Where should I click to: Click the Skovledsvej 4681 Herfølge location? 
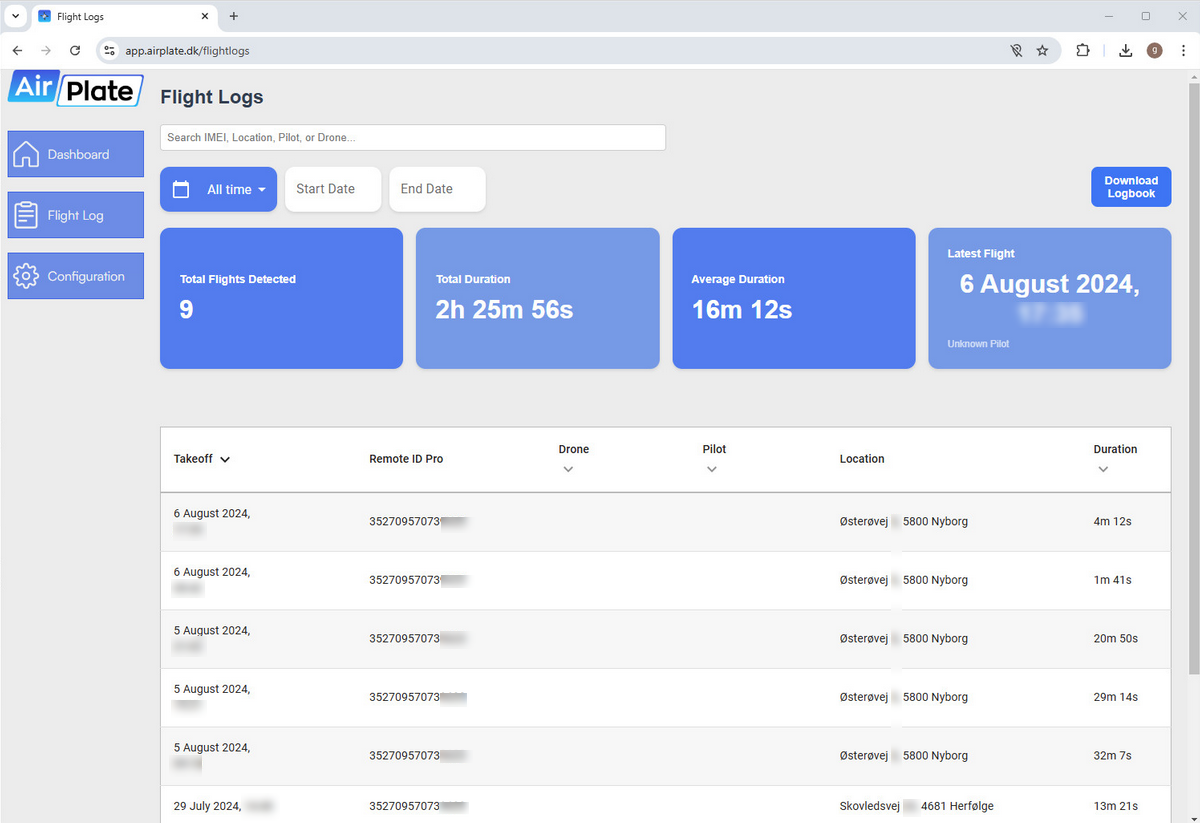point(917,806)
